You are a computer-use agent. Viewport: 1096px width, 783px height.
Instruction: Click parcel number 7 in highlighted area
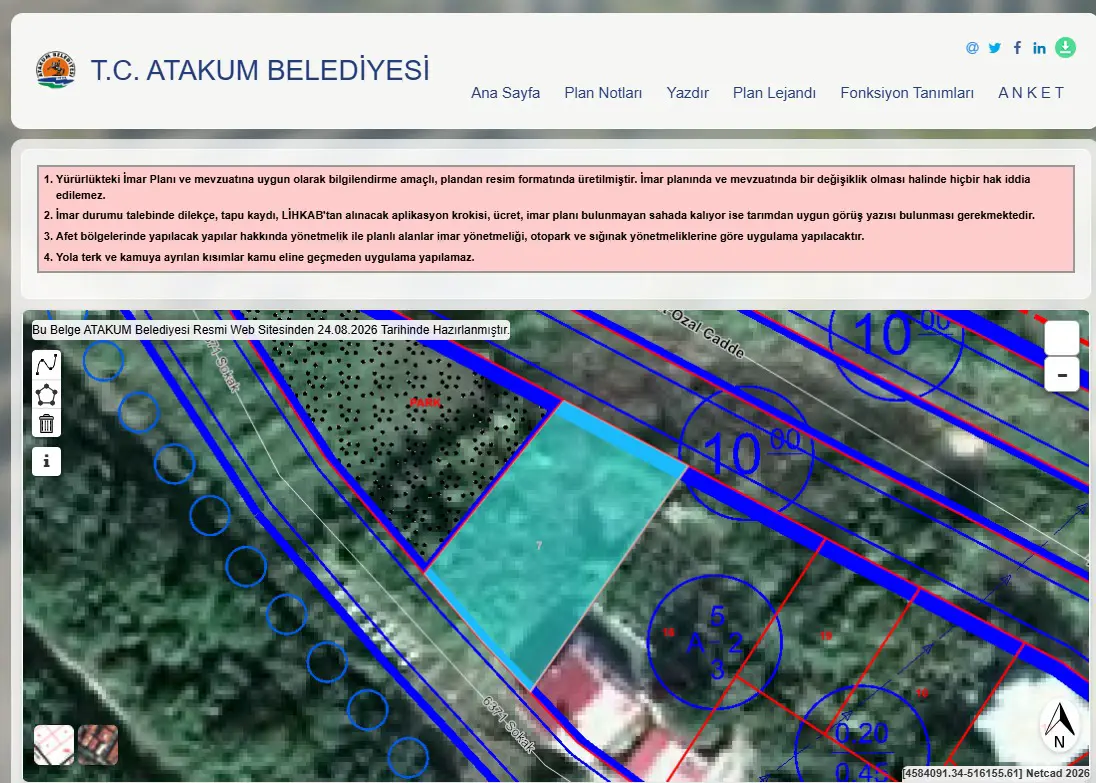pyautogui.click(x=539, y=545)
